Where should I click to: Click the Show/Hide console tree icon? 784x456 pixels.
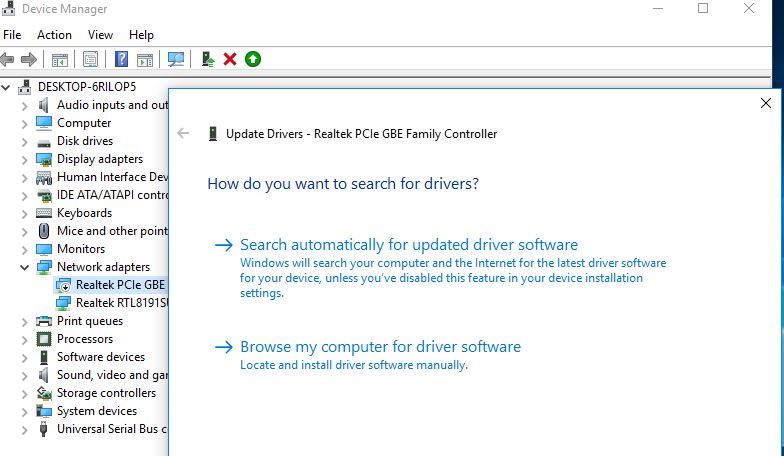(60, 59)
